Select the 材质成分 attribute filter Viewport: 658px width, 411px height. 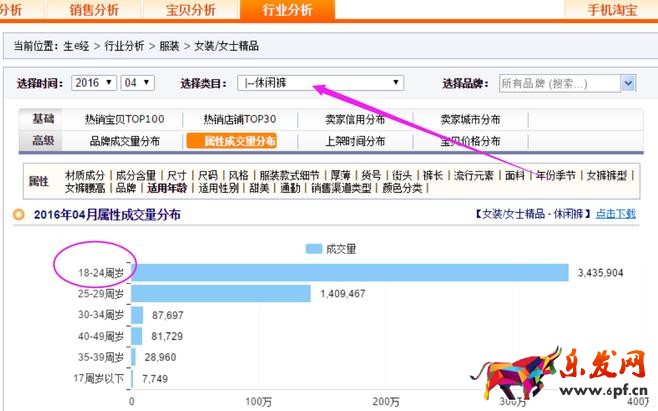click(86, 174)
